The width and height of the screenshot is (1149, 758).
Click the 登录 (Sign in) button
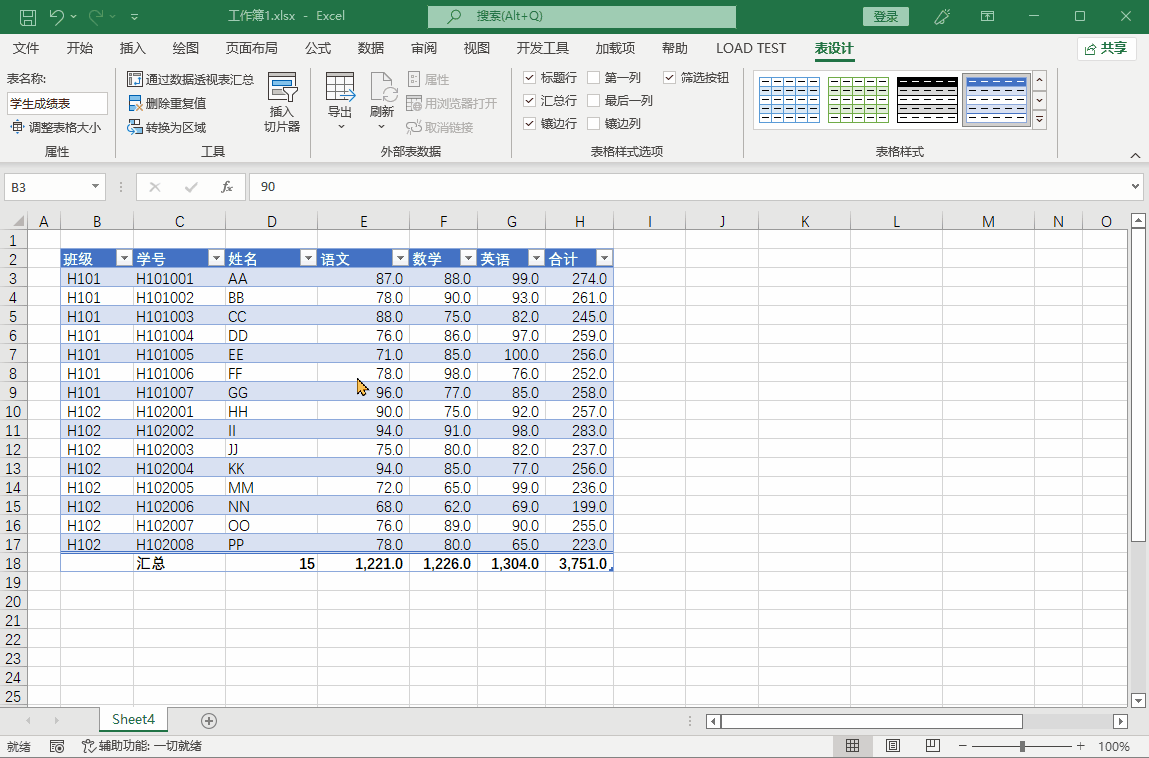(886, 16)
